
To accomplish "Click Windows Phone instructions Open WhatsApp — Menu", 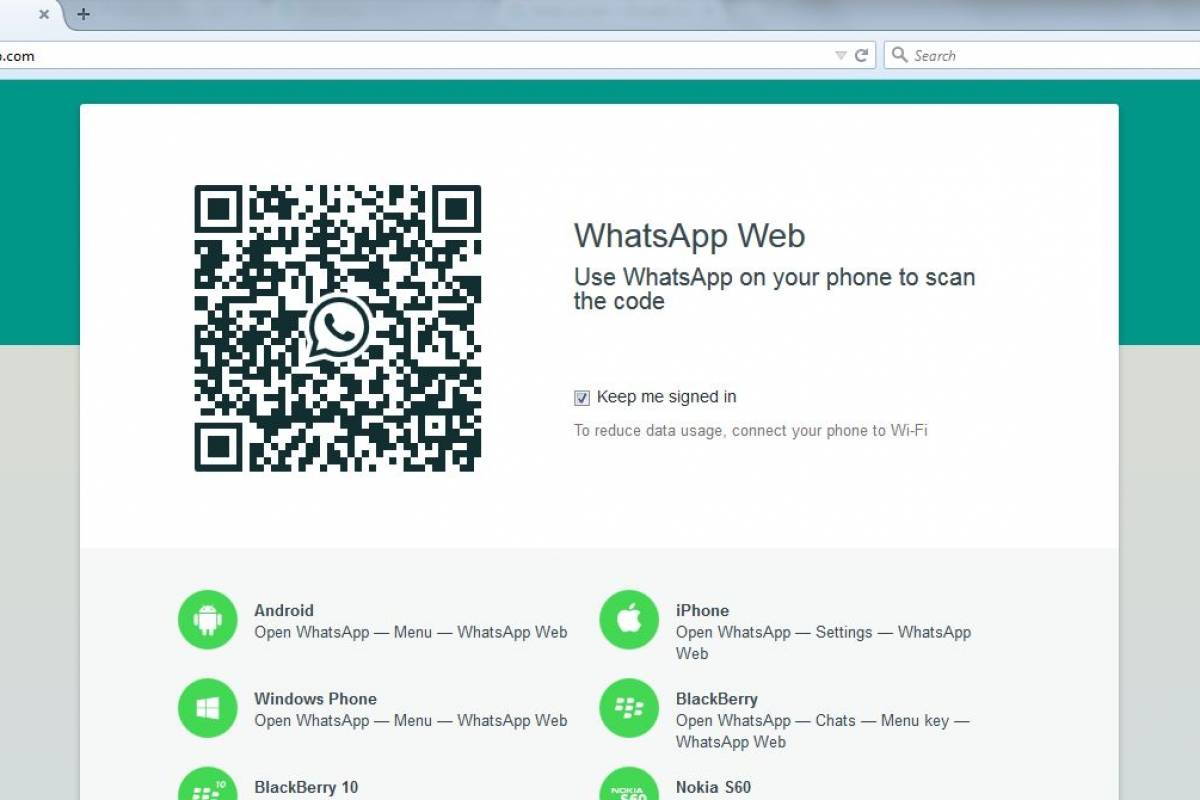I will click(410, 720).
